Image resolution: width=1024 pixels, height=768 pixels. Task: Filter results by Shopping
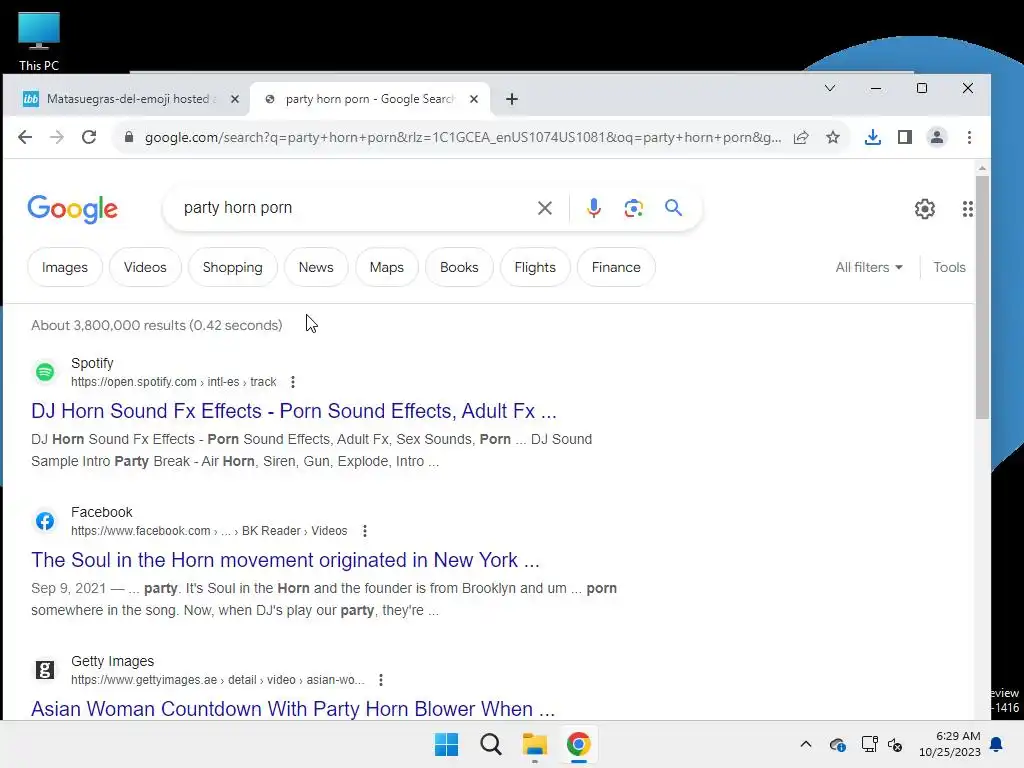[x=232, y=267]
